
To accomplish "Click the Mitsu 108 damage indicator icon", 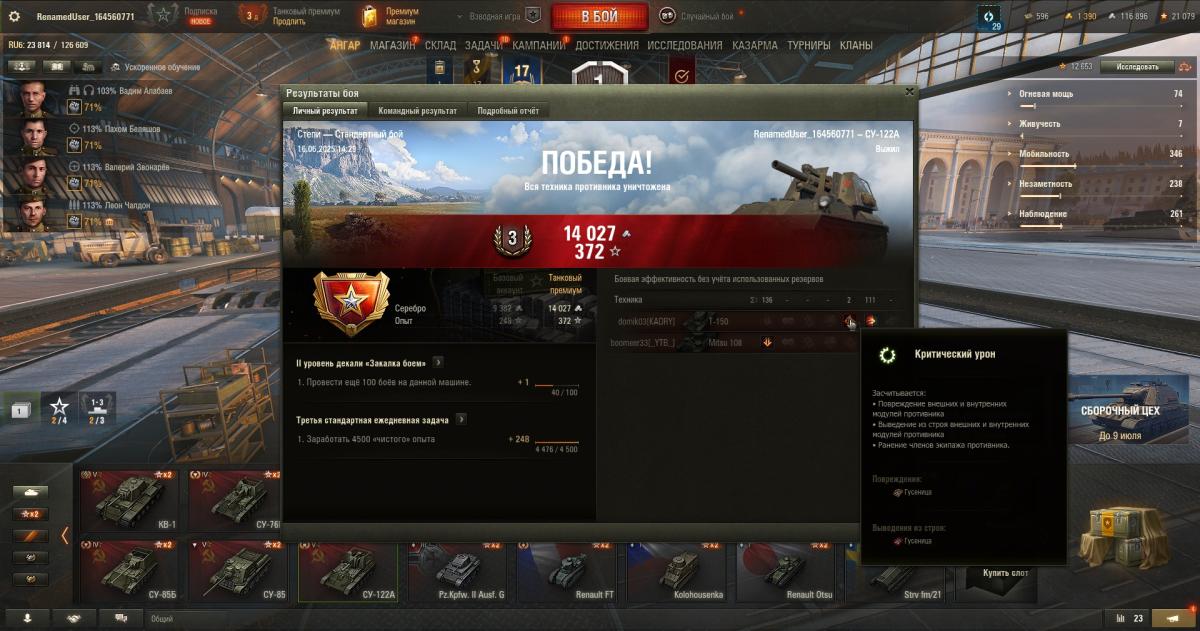I will tap(767, 342).
